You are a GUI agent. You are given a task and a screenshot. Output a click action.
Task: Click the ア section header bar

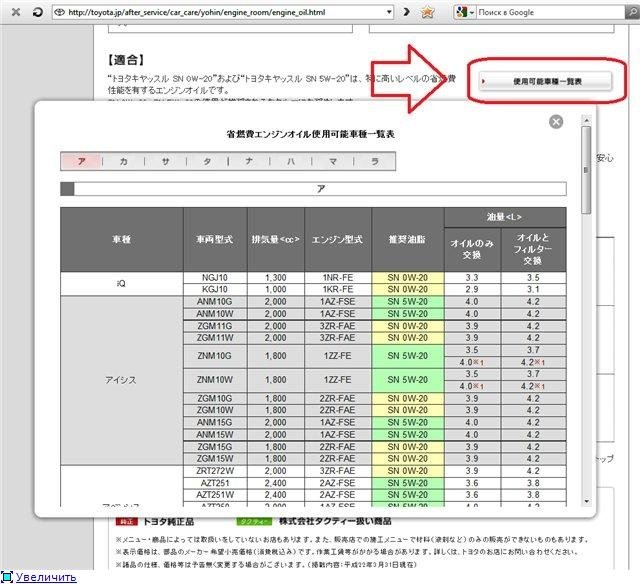pyautogui.click(x=313, y=189)
